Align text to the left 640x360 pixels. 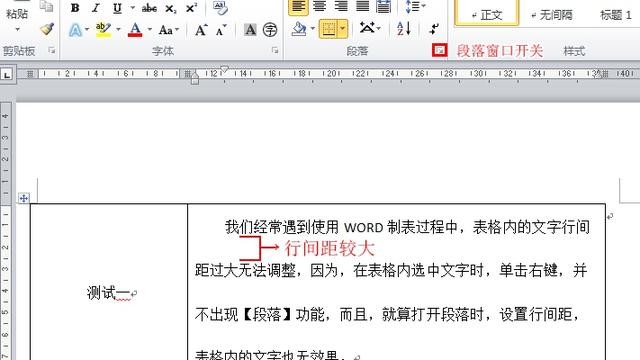point(298,7)
